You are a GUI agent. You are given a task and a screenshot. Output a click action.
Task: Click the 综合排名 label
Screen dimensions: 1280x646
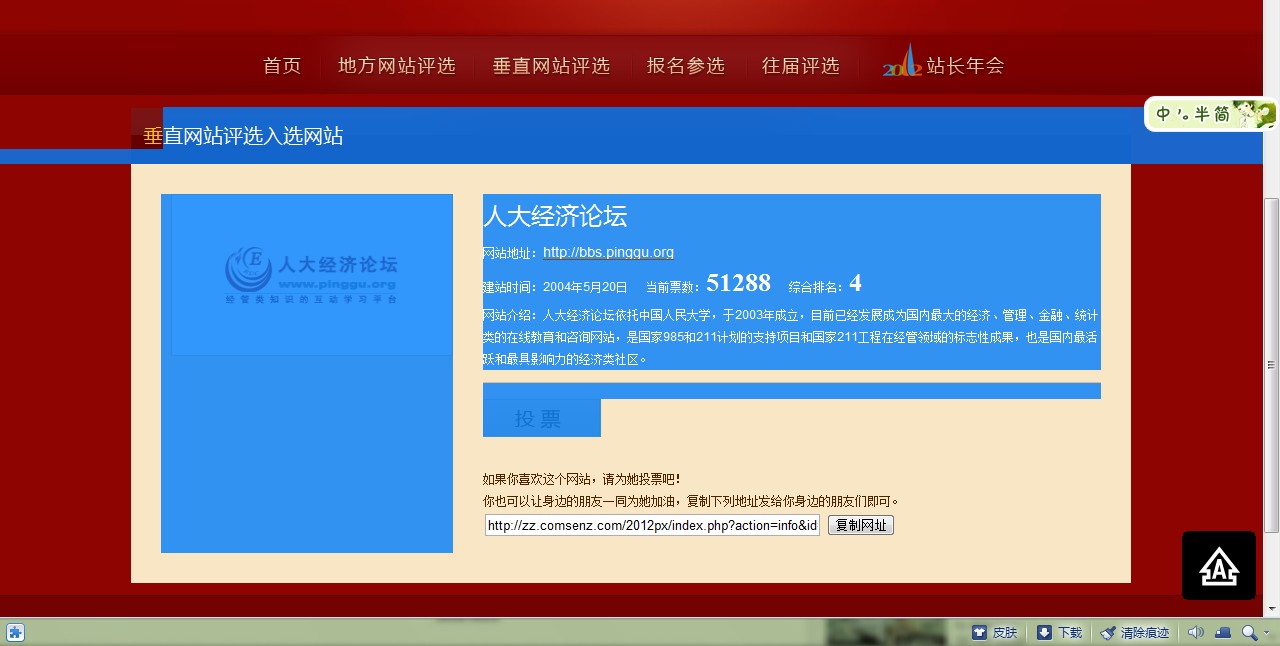point(817,287)
